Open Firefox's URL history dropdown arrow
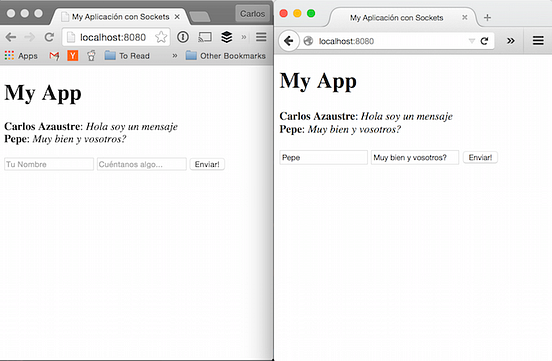Screen dimensions: 552x361 472,41
